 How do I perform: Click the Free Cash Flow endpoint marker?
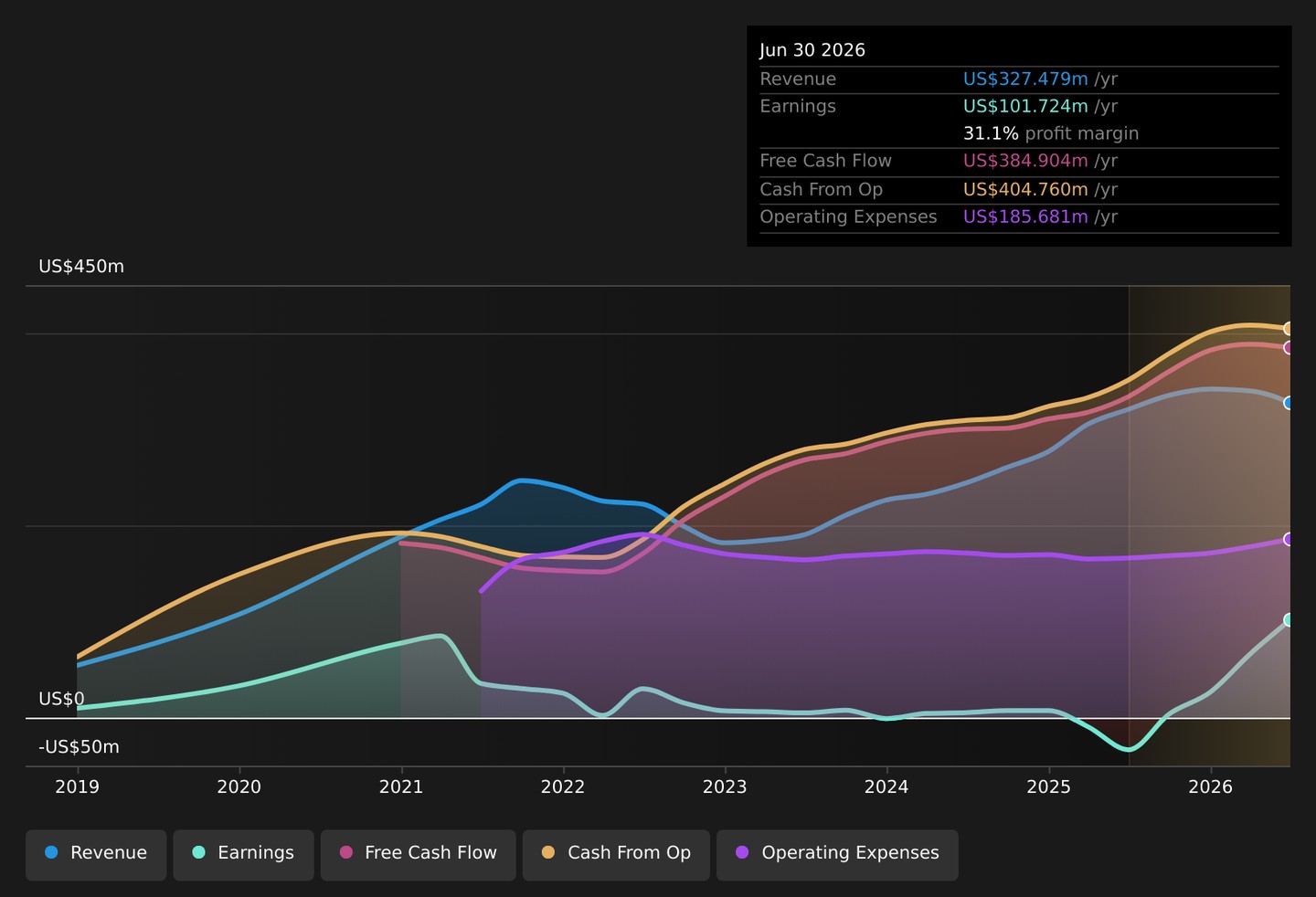1289,348
